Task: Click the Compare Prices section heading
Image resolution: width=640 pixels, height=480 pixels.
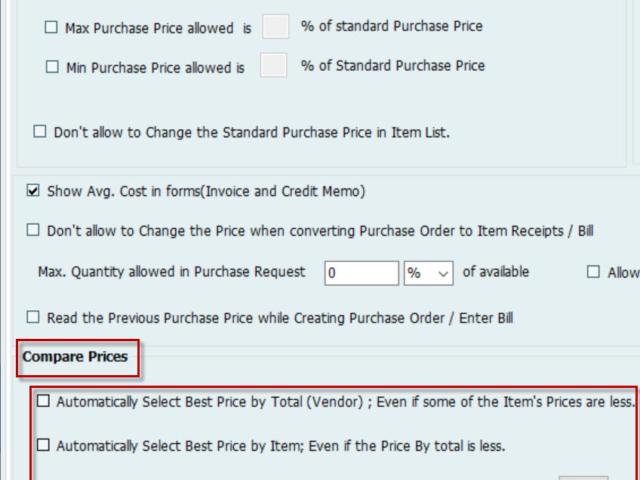Action: pyautogui.click(x=78, y=357)
